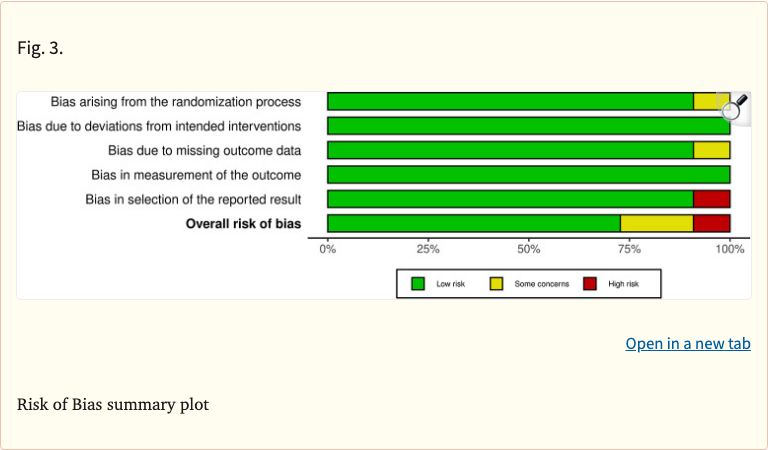Screen dimensions: 768x450
Task: Click green segment of Overall risk bar
Action: click(x=473, y=223)
